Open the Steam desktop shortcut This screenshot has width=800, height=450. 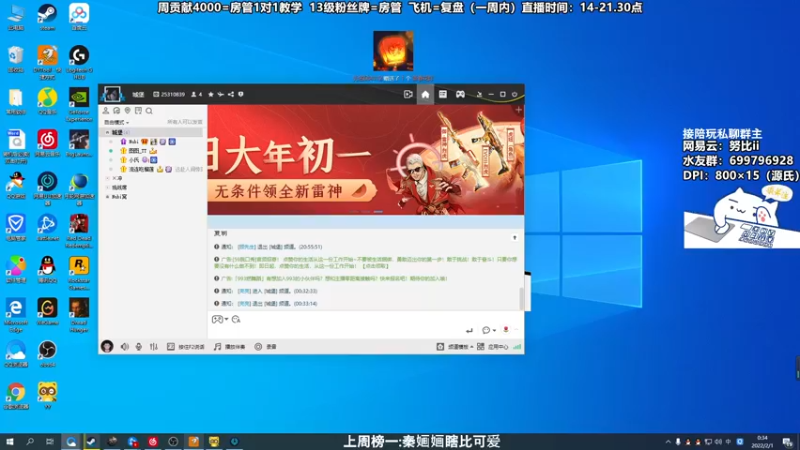point(47,17)
